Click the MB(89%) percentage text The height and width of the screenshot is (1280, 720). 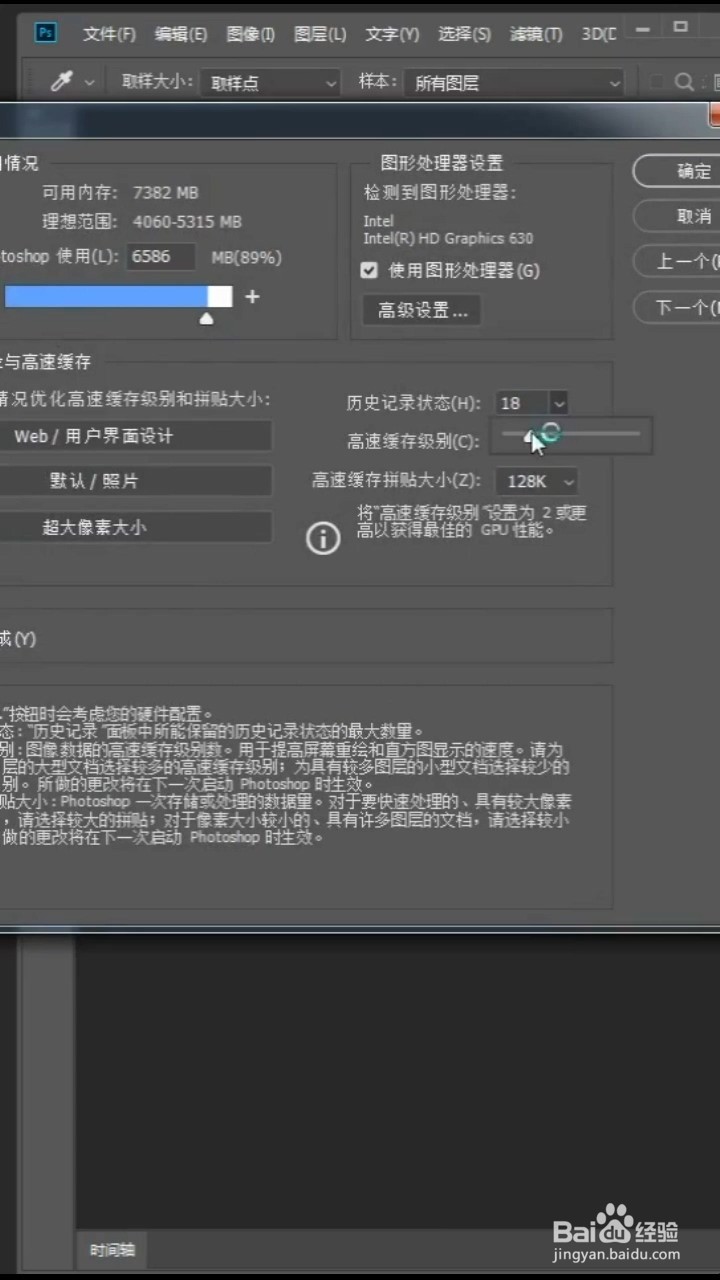[246, 257]
